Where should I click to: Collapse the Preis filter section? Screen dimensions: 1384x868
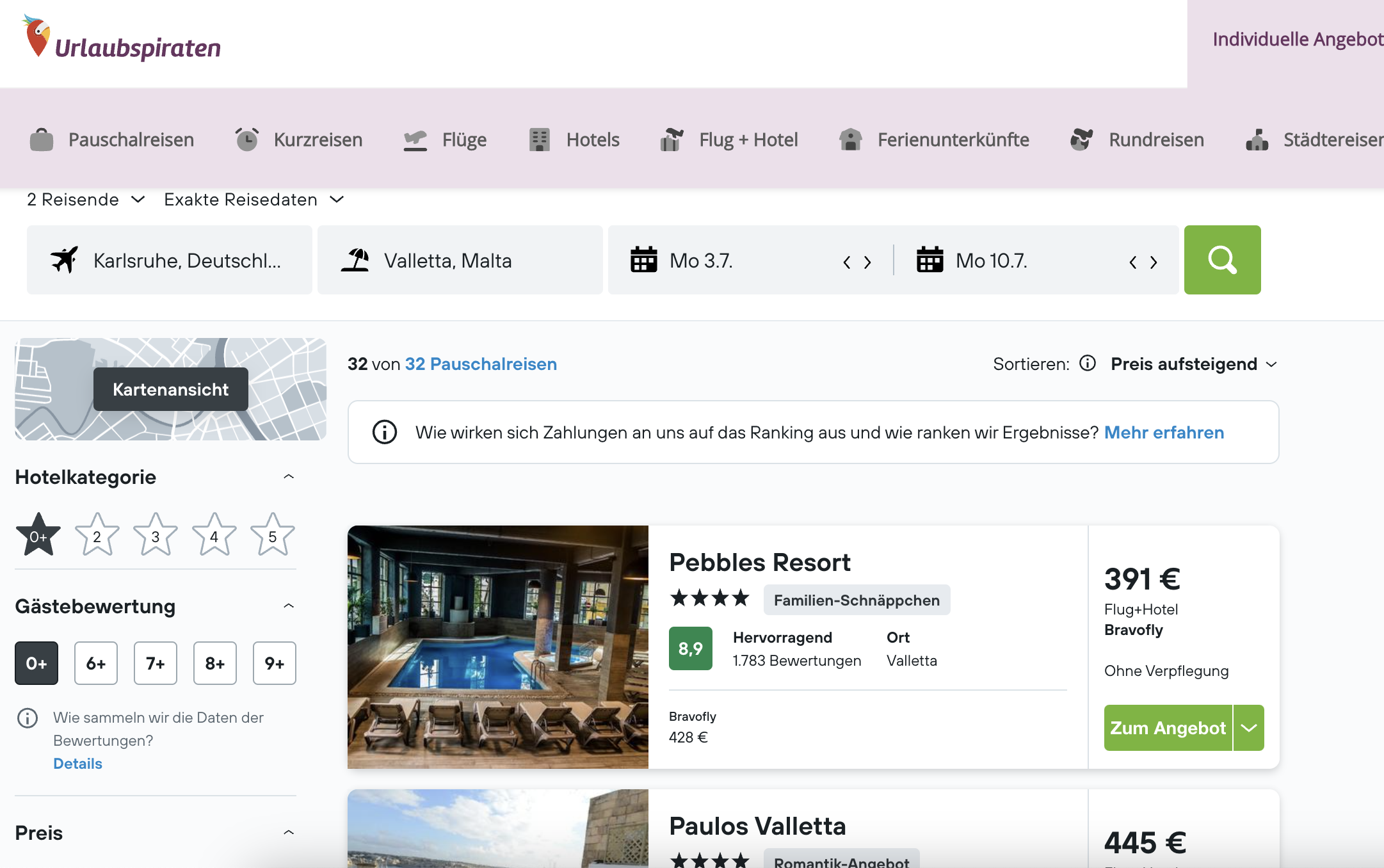click(289, 833)
